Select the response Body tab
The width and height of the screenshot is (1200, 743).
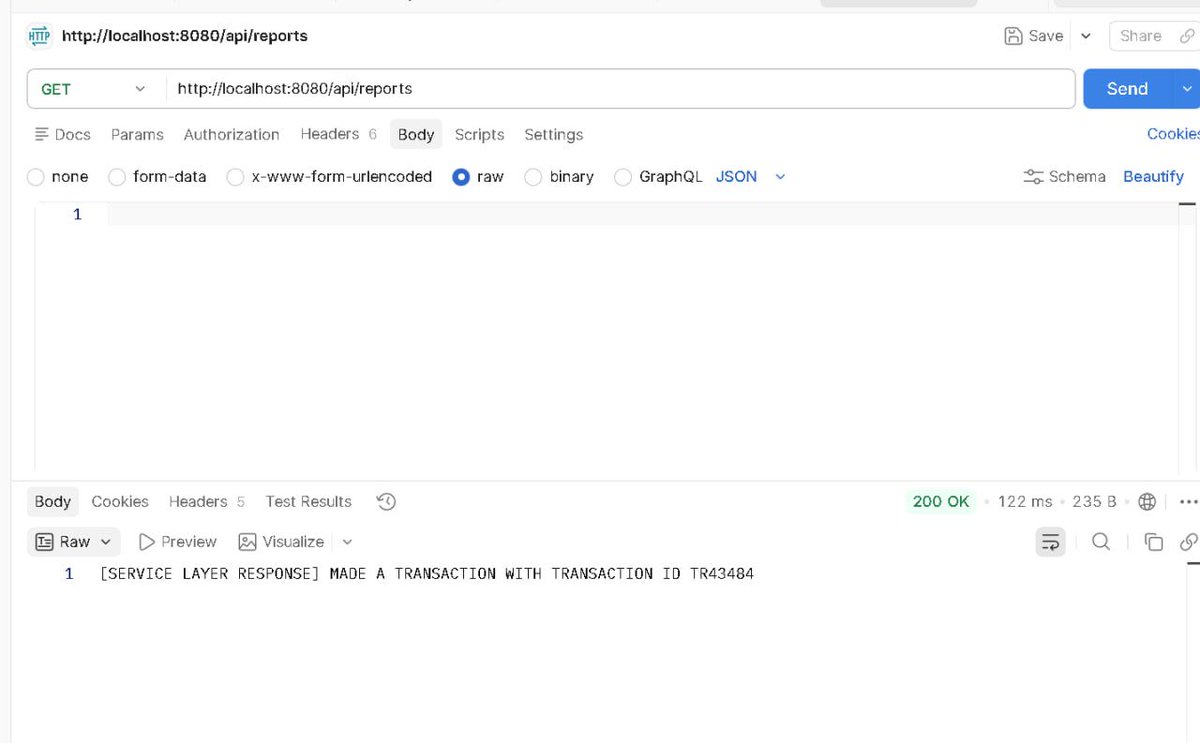coord(53,501)
